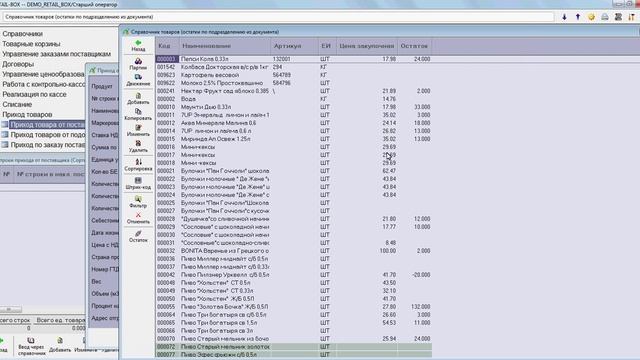Select row Маунти Дью 0.33л
The height and width of the screenshot is (360, 640).
point(293,107)
